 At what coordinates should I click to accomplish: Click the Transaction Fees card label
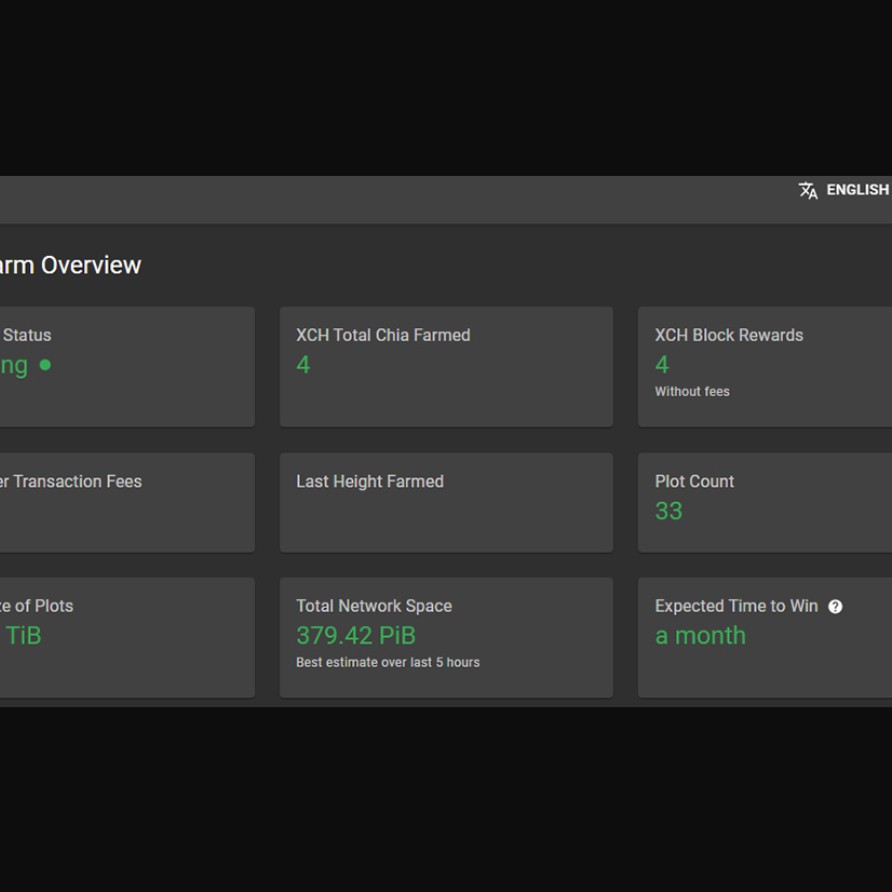71,482
